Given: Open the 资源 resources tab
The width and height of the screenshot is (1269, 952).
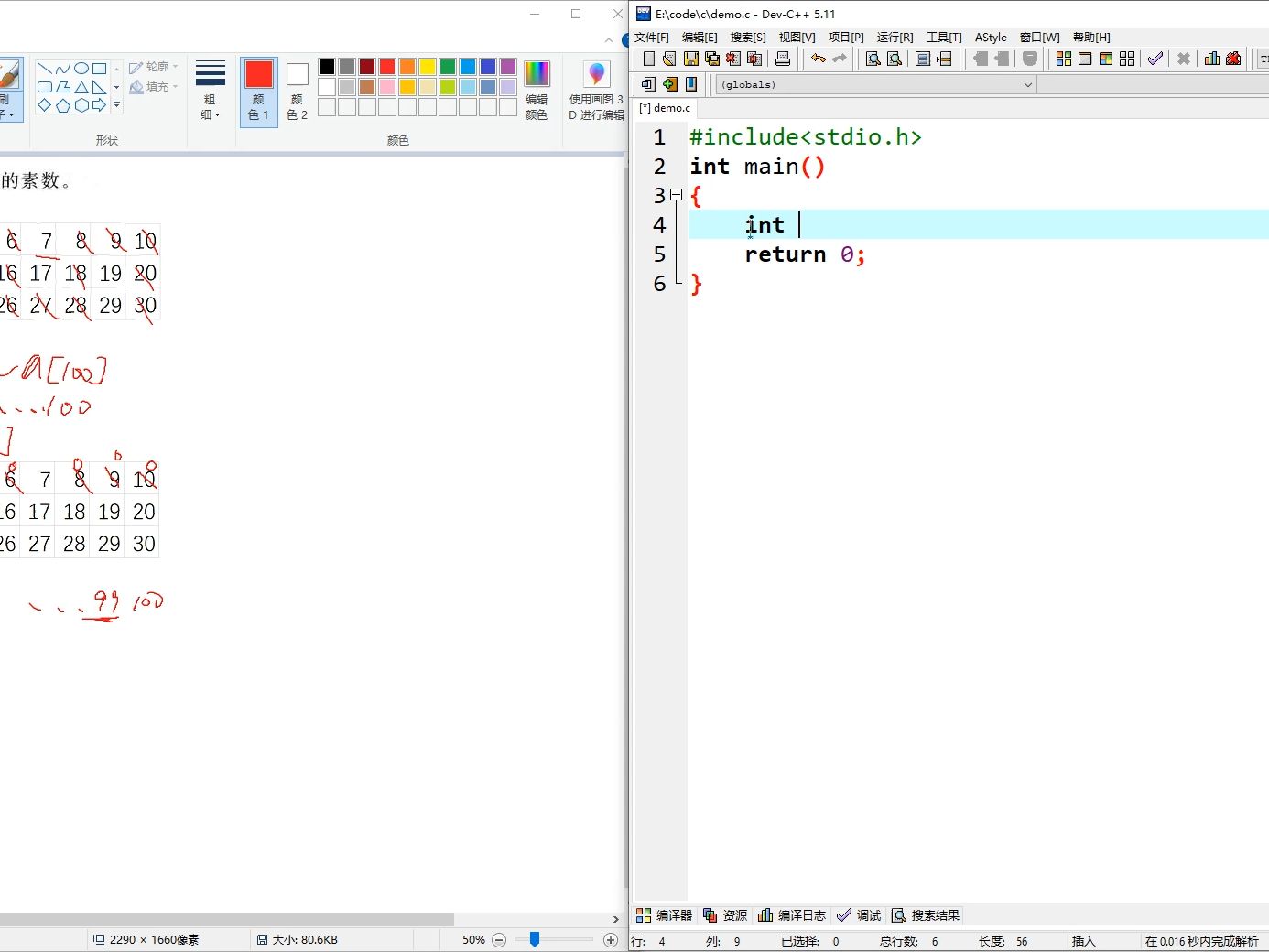Looking at the screenshot, I should [x=725, y=915].
